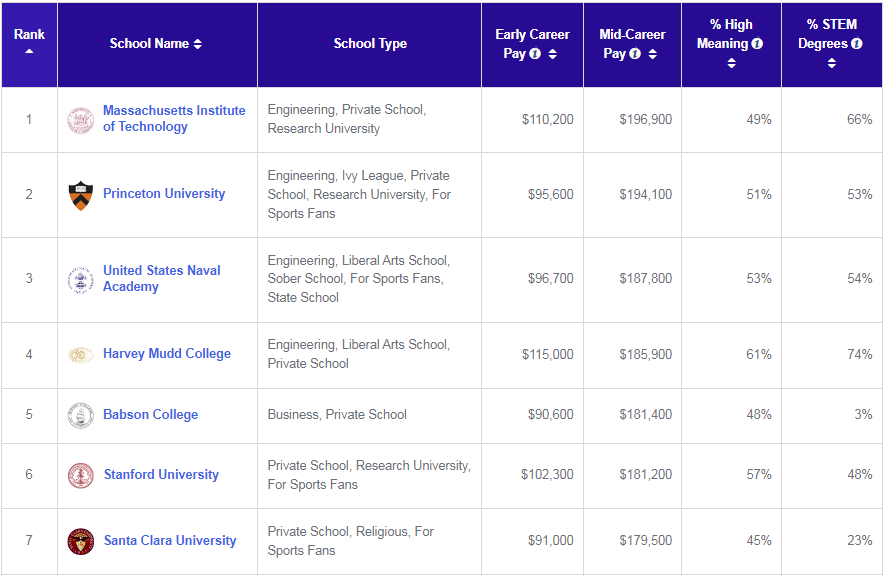Image resolution: width=885 pixels, height=576 pixels.
Task: Open Massachusetts Institute of Technology link
Action: click(x=174, y=118)
